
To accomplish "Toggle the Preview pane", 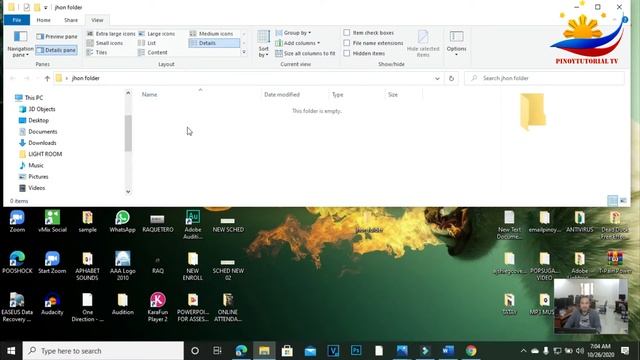I will click(x=57, y=36).
